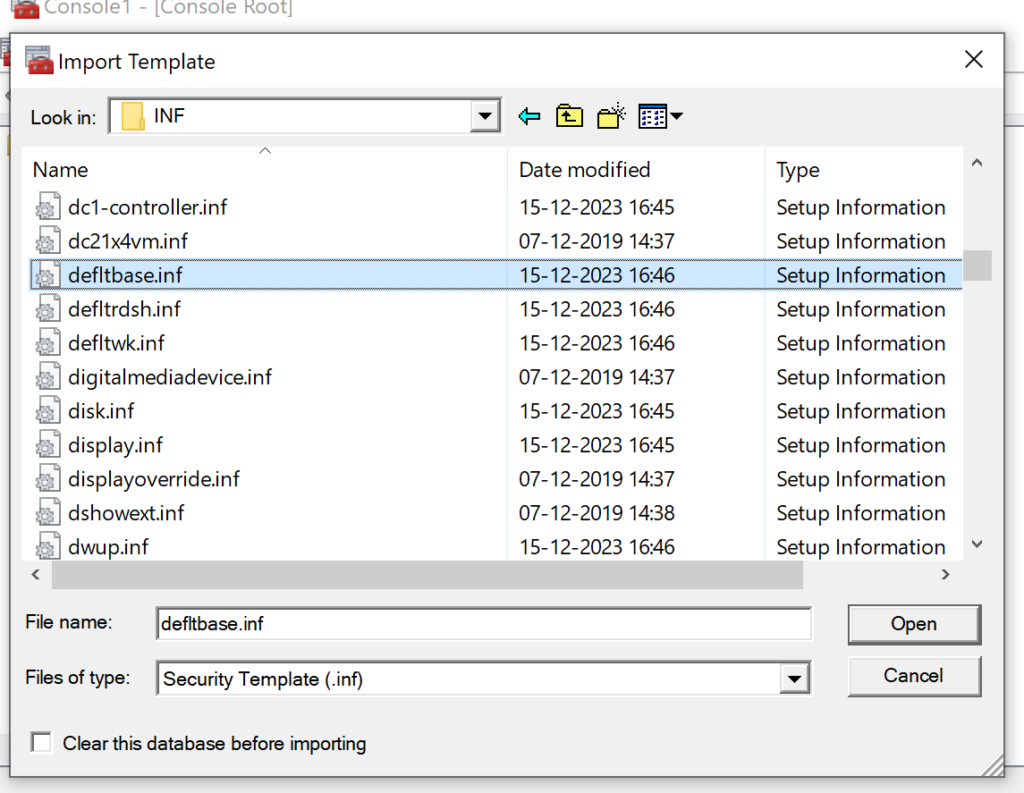The height and width of the screenshot is (793, 1024).
Task: Open the View menu icon
Action: tap(660, 117)
